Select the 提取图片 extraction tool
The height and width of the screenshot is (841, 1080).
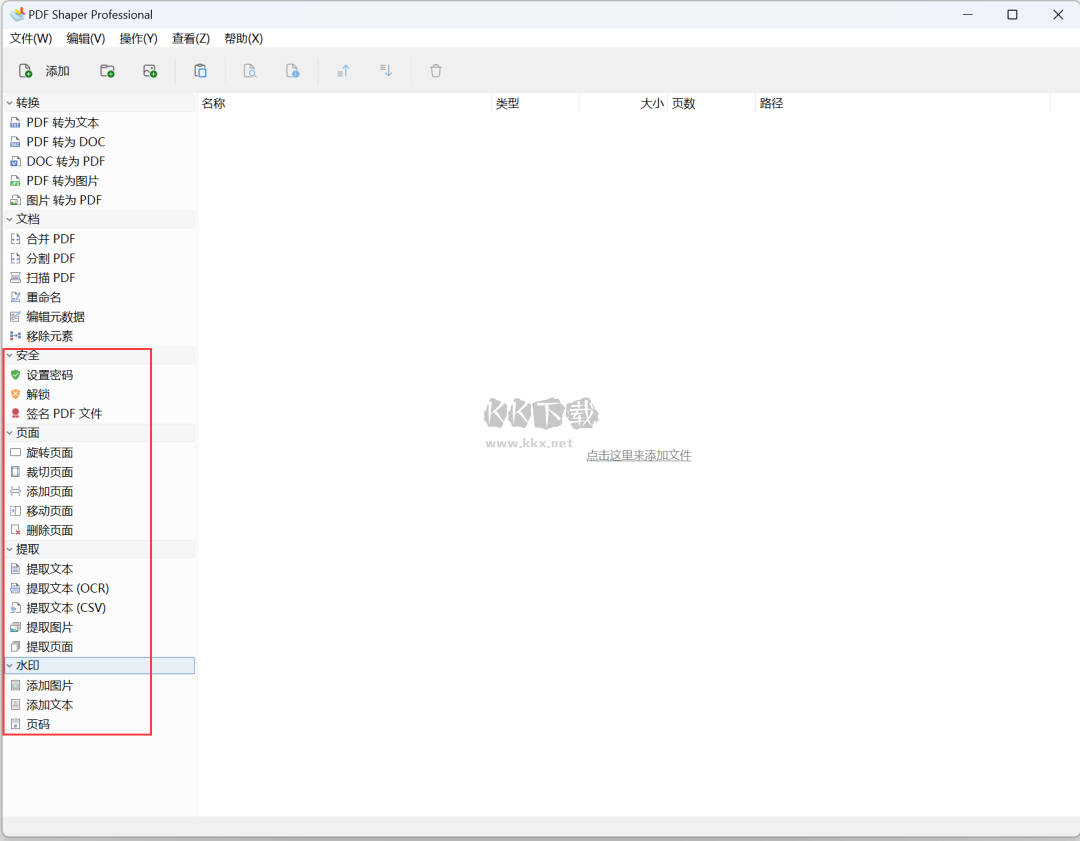pos(48,627)
